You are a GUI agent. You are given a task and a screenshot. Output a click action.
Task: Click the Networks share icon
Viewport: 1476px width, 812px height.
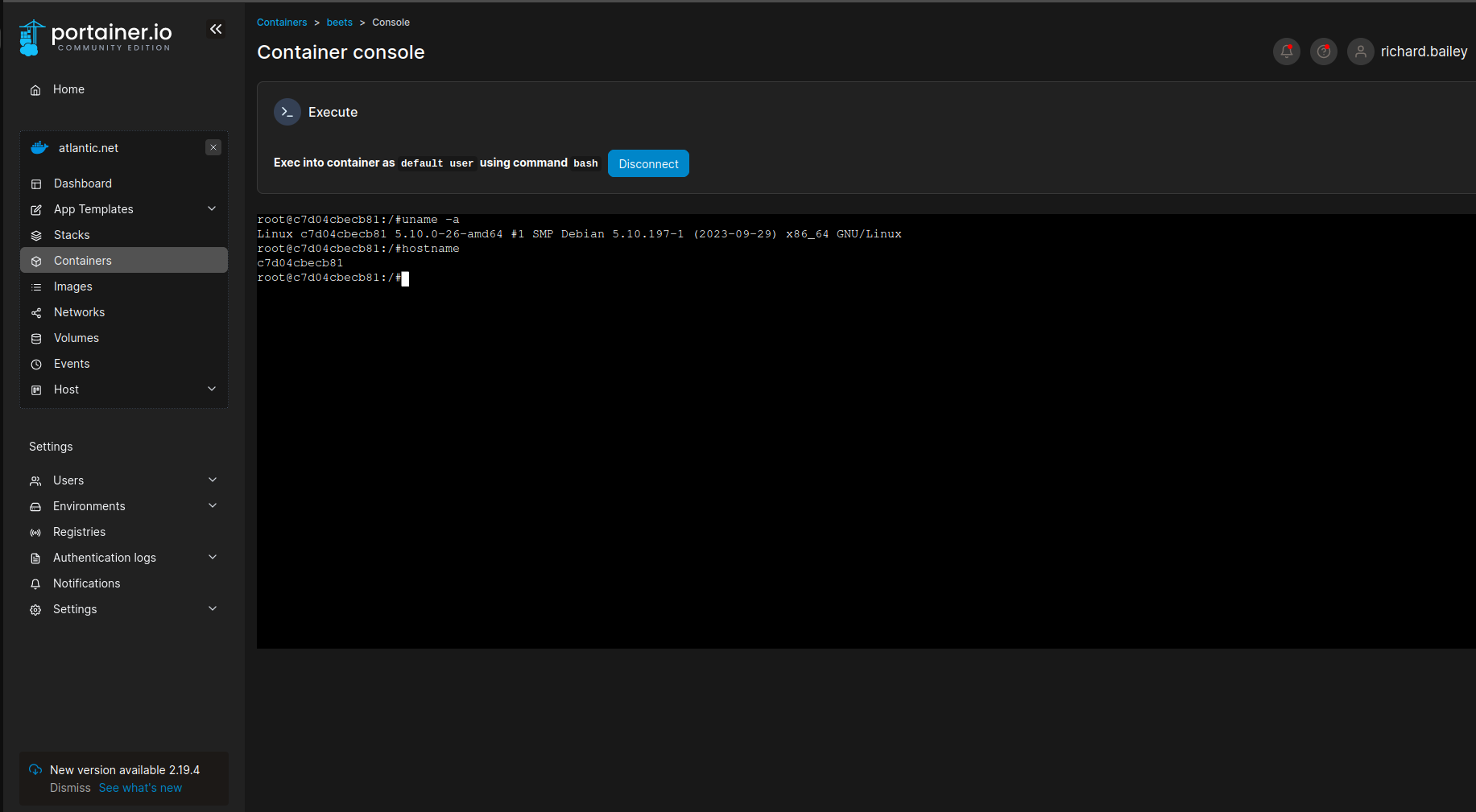(36, 313)
